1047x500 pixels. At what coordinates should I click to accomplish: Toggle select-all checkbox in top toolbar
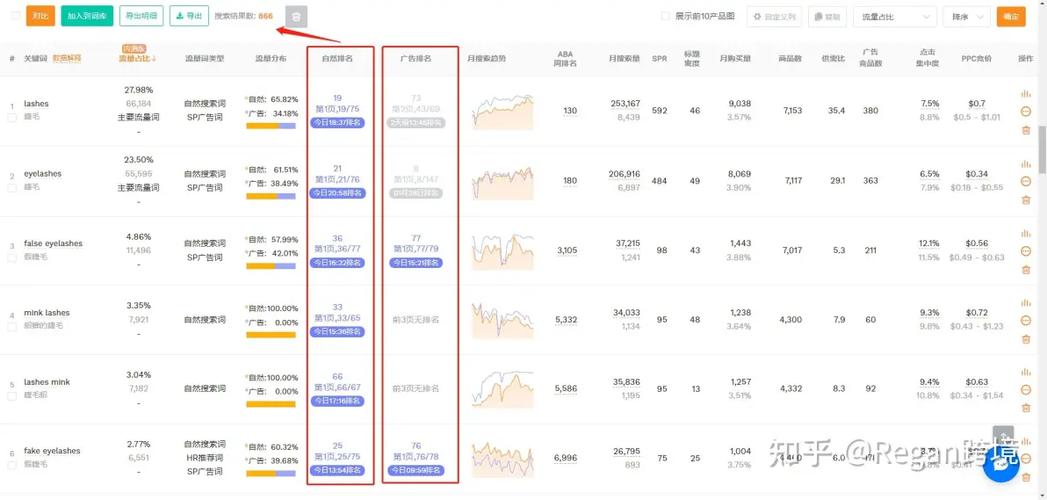pos(15,17)
